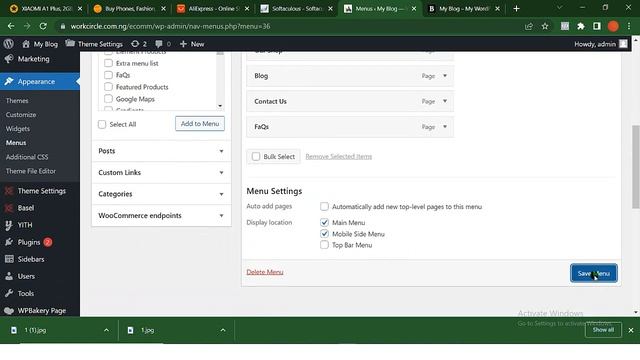The image size is (640, 360).
Task: Tick the Select All checkbox
Action: (x=102, y=124)
